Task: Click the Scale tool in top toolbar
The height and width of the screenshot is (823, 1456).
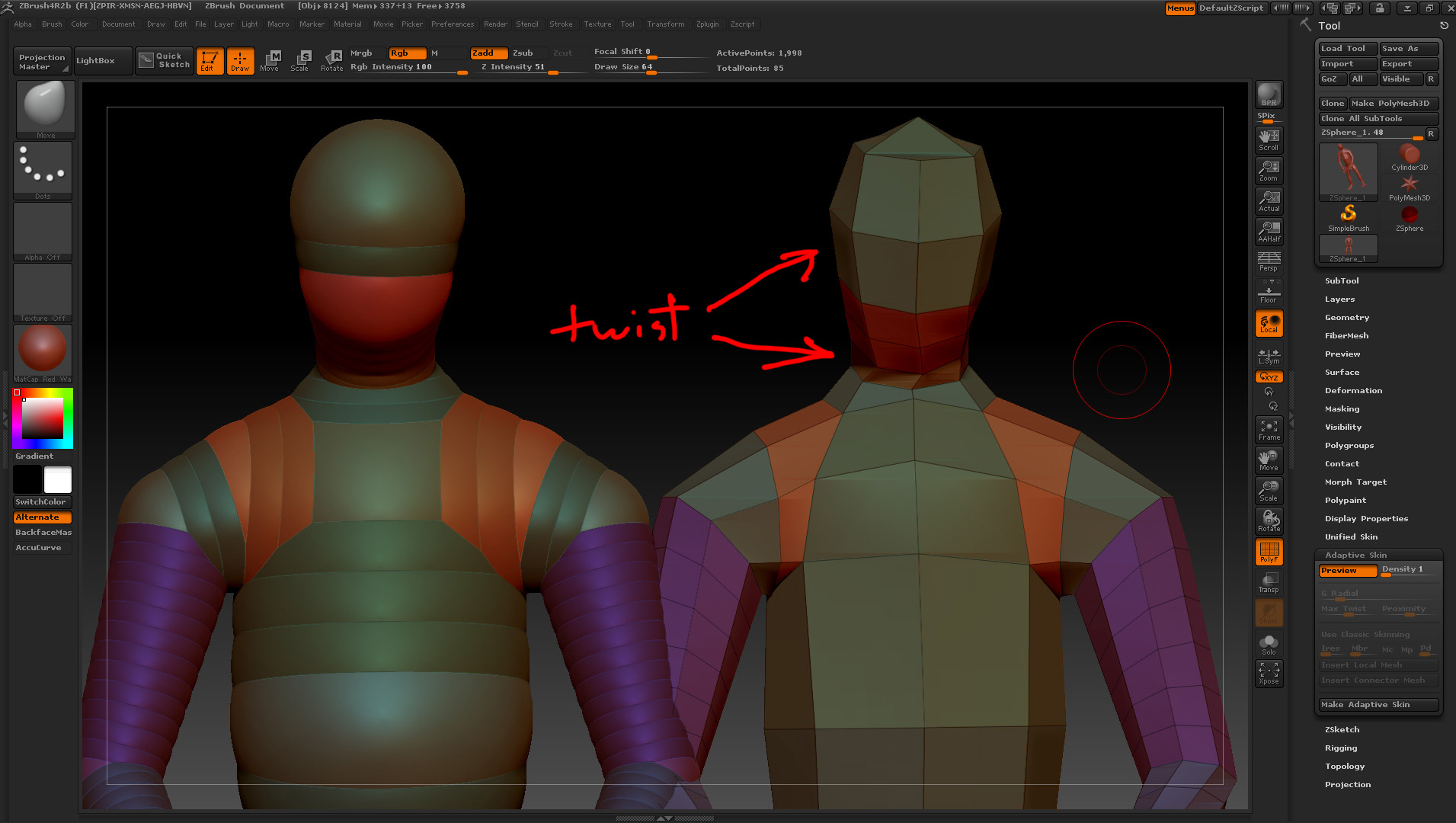Action: click(x=300, y=60)
